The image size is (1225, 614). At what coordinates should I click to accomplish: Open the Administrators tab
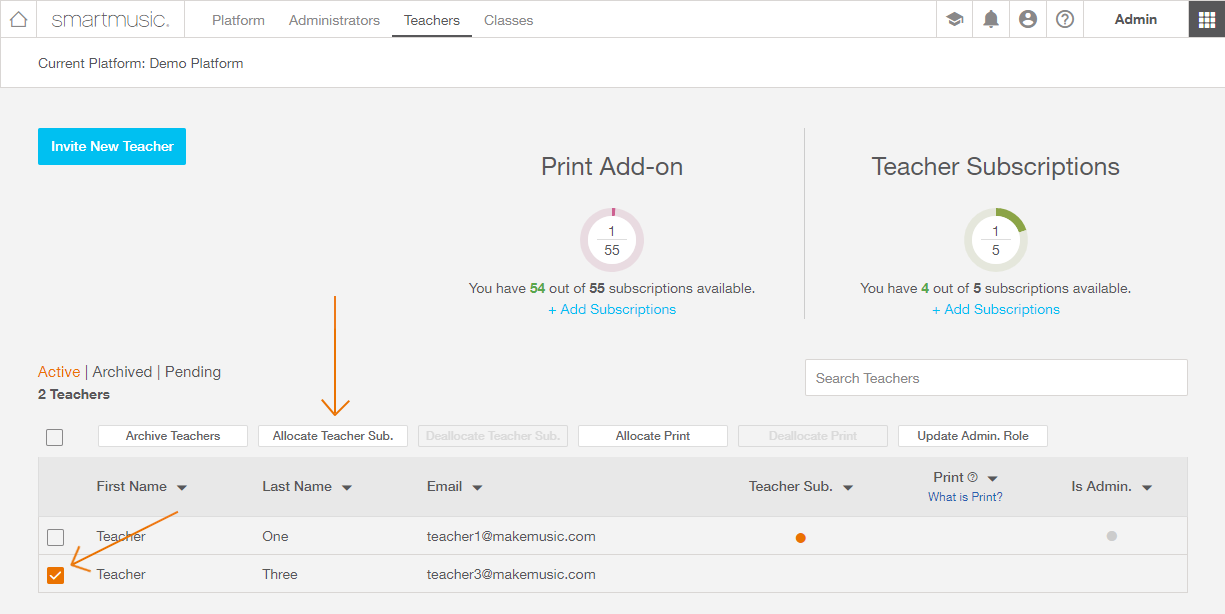click(334, 20)
